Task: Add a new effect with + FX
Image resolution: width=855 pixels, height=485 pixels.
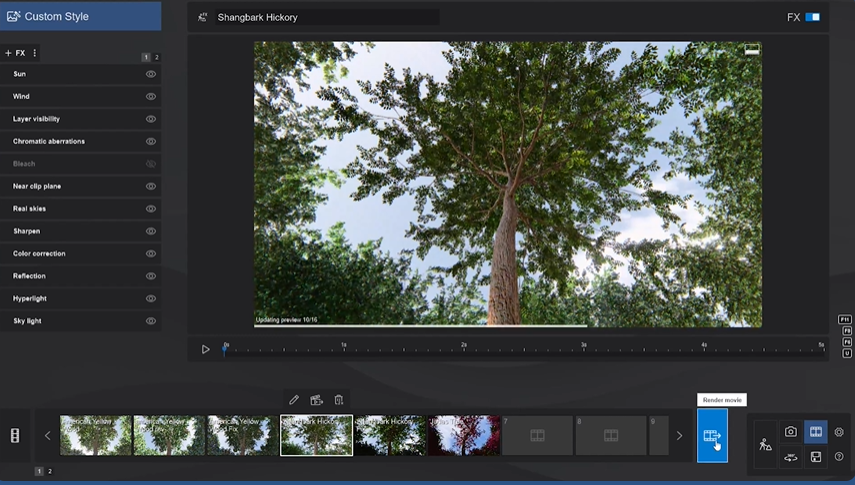Action: point(15,53)
